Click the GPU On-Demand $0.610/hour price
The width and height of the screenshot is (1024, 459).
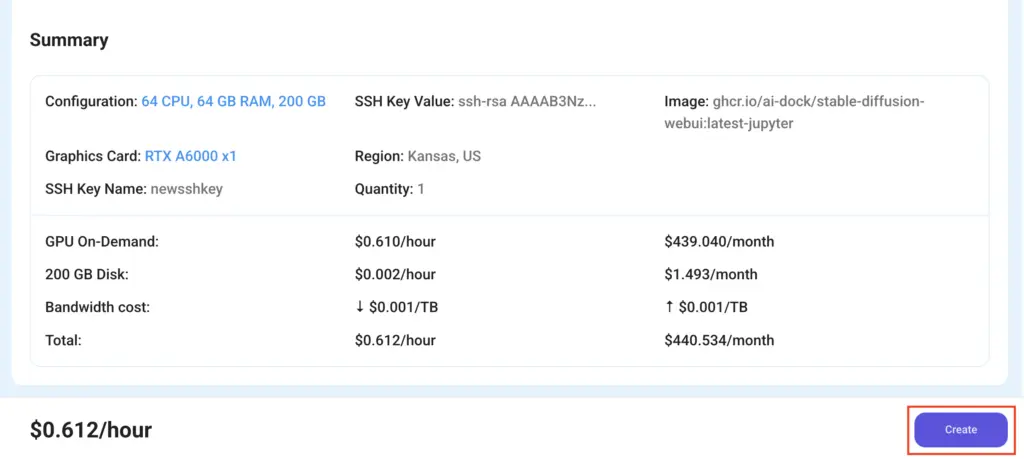coord(395,242)
